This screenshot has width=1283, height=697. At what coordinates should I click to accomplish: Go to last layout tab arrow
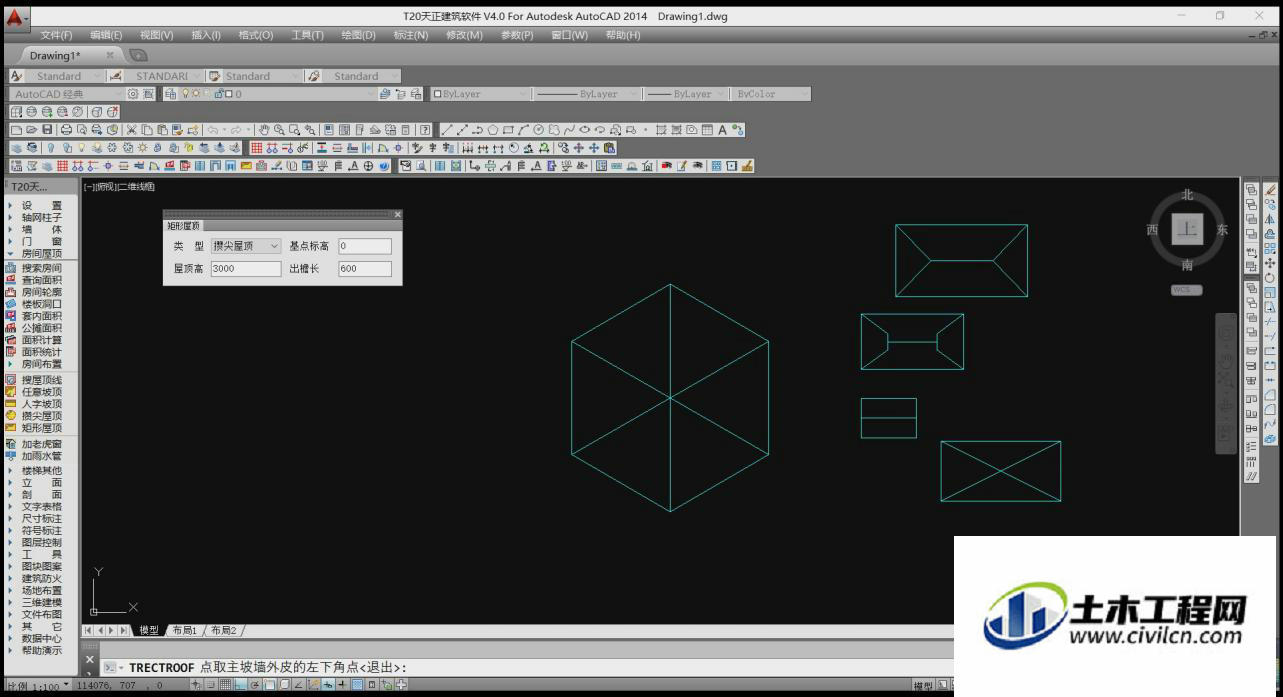[124, 630]
